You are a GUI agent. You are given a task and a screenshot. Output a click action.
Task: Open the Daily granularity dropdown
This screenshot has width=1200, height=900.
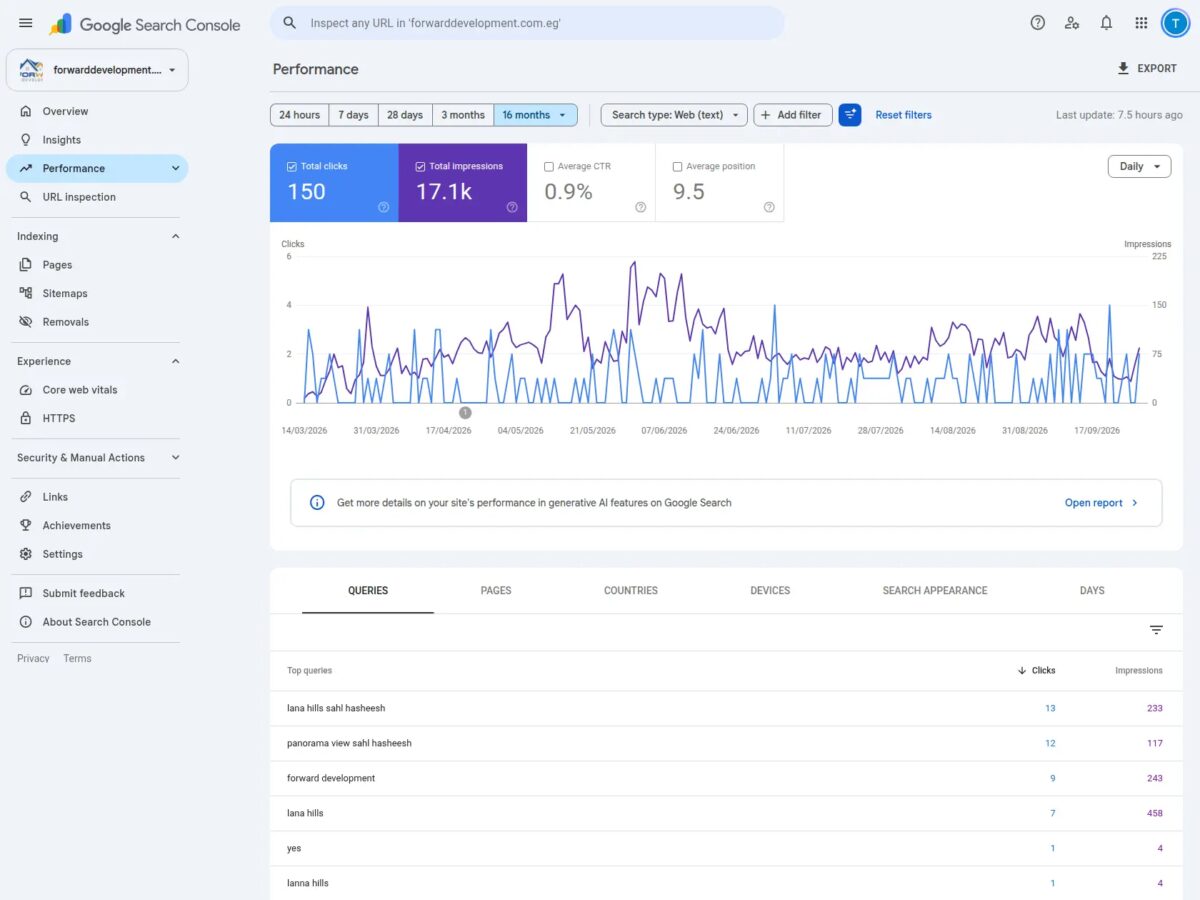click(x=1139, y=167)
